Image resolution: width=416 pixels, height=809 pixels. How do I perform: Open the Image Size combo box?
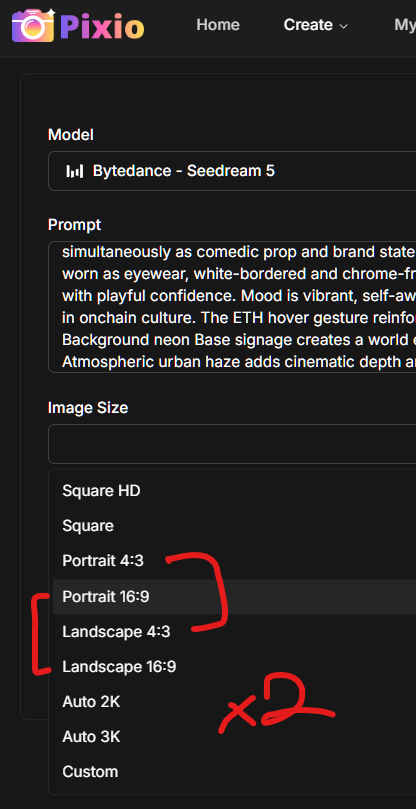232,444
